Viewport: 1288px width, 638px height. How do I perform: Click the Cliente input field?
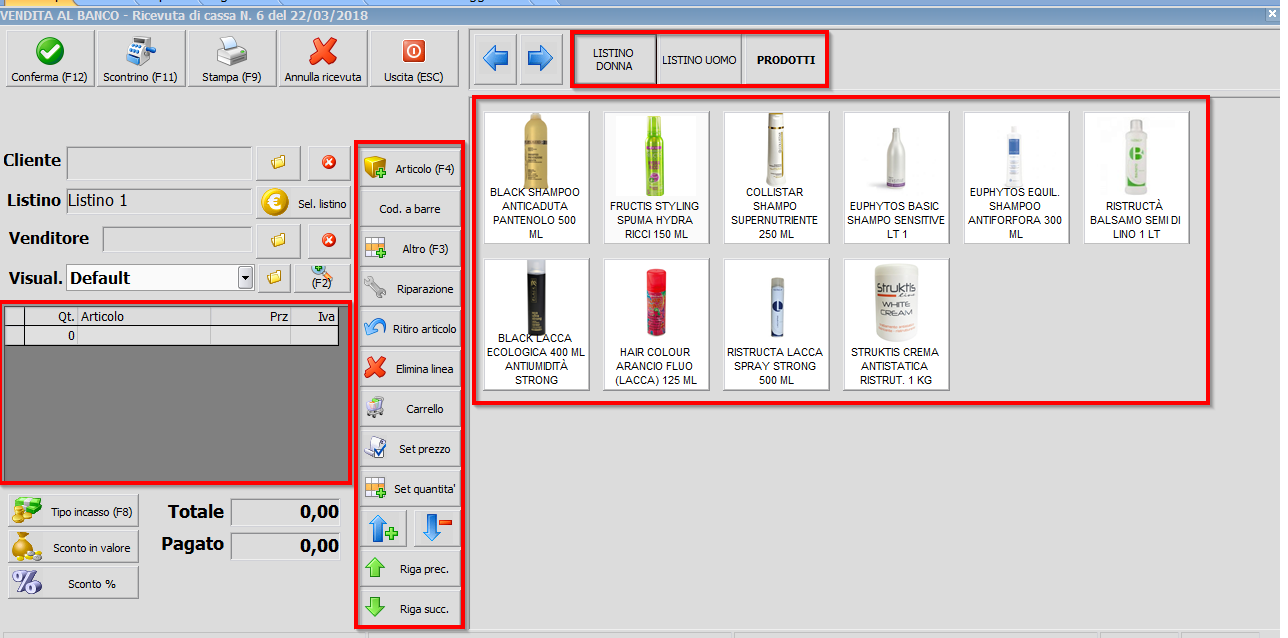pyautogui.click(x=159, y=162)
